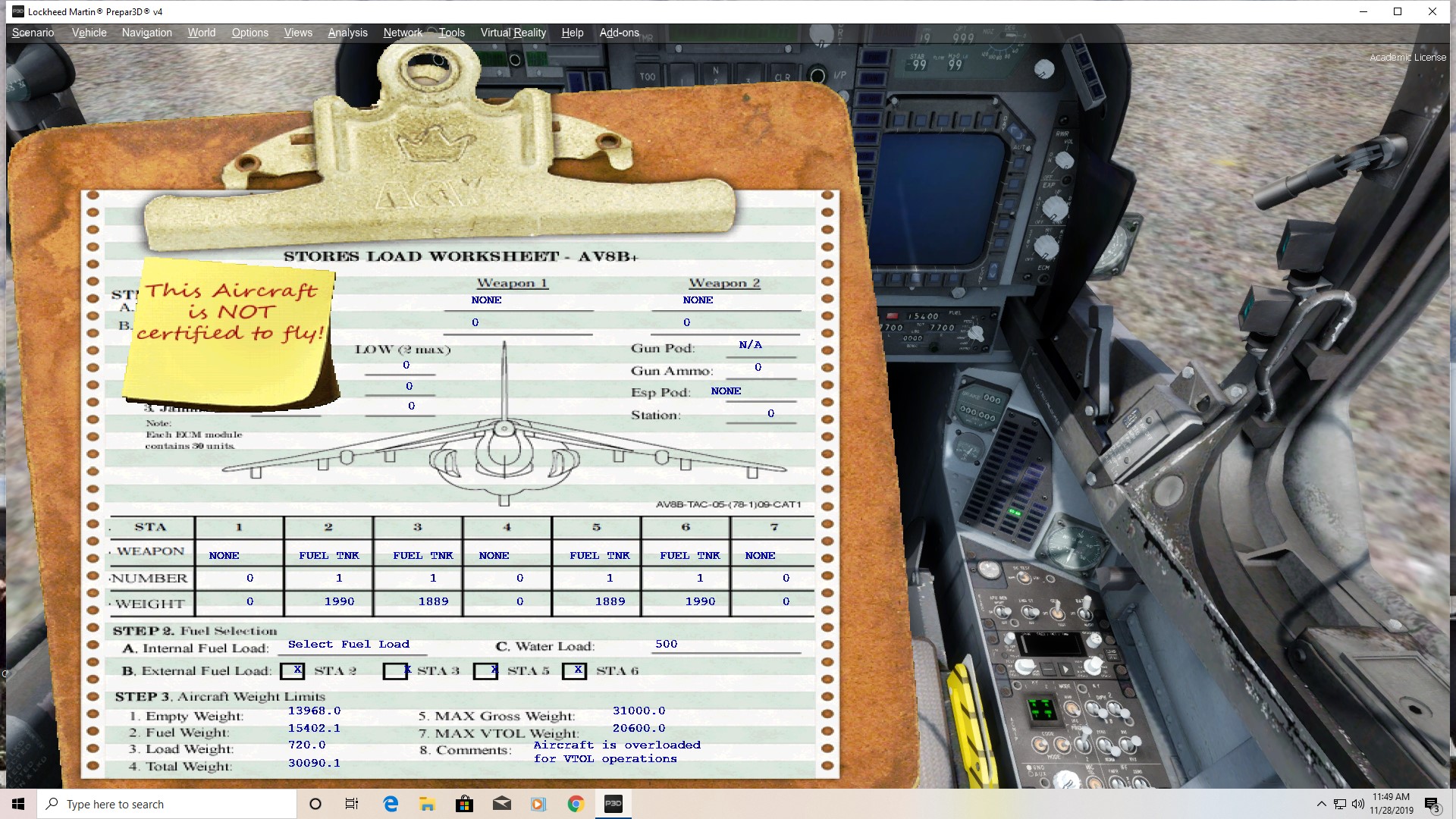1456x819 pixels.
Task: Open the Scenario menu
Action: pyautogui.click(x=33, y=33)
